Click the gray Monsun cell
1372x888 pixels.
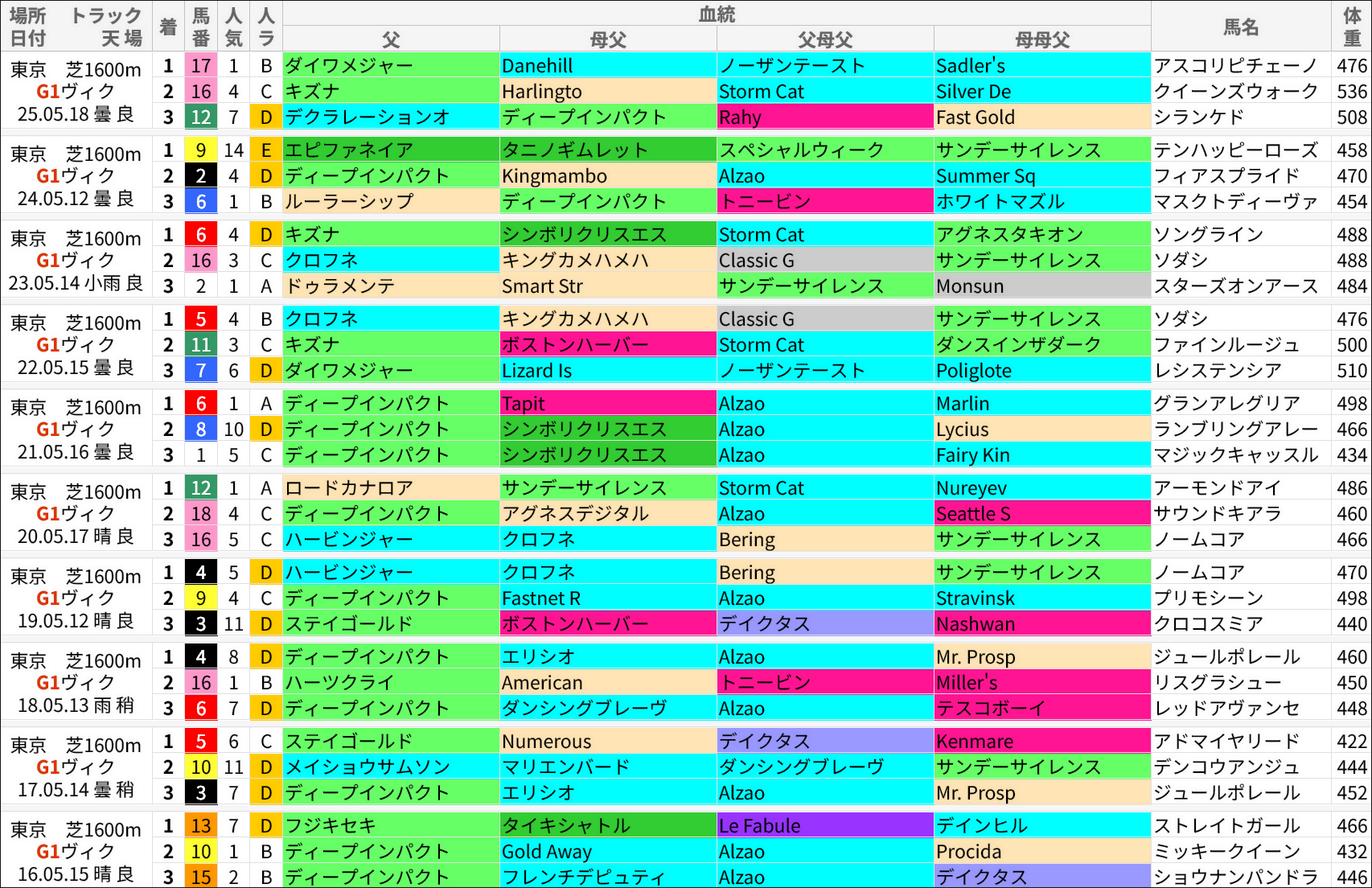(1042, 286)
